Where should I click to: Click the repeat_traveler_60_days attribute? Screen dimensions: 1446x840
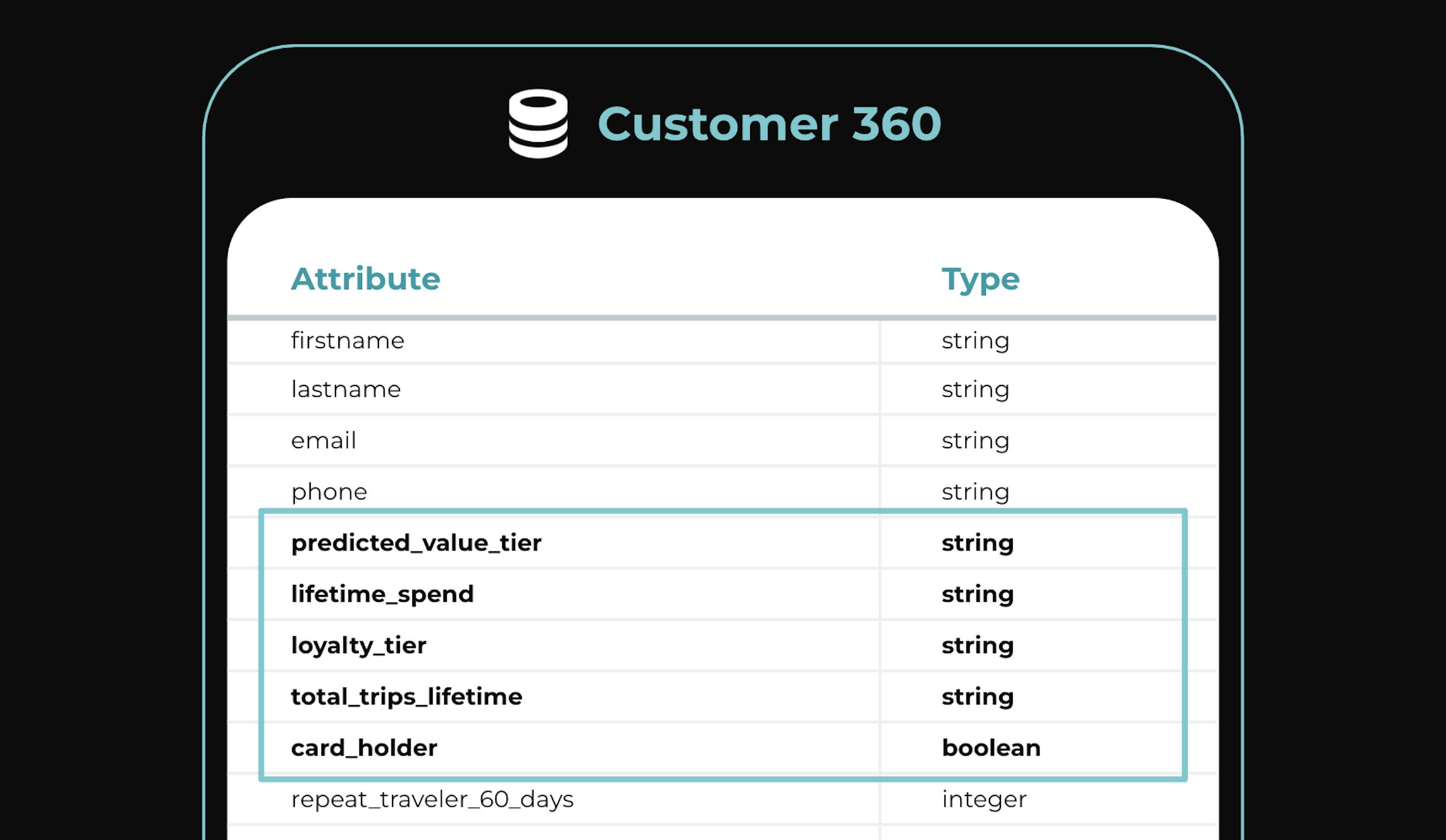click(x=432, y=799)
